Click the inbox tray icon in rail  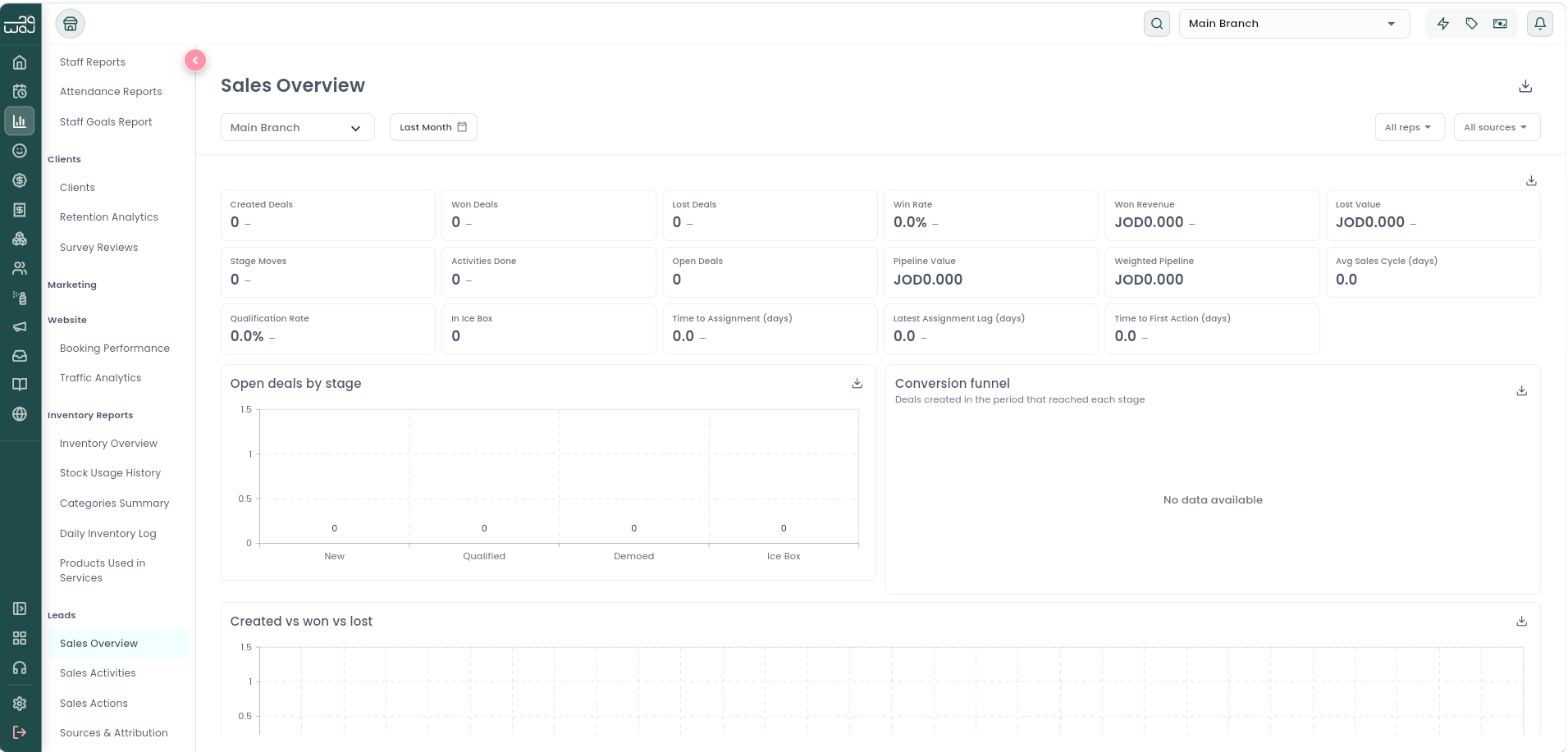point(20,356)
